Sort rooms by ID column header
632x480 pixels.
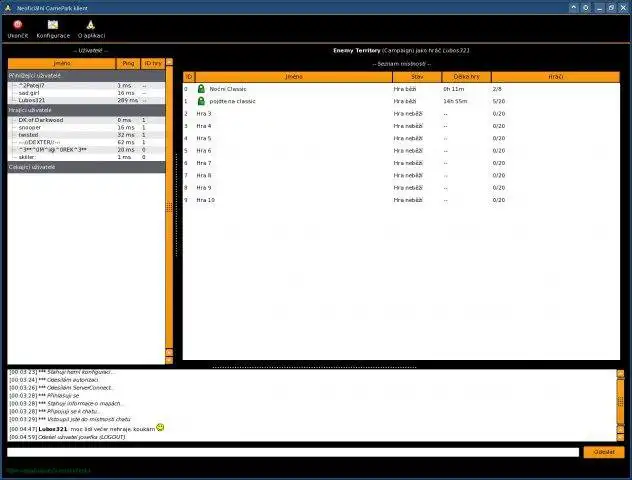point(189,77)
